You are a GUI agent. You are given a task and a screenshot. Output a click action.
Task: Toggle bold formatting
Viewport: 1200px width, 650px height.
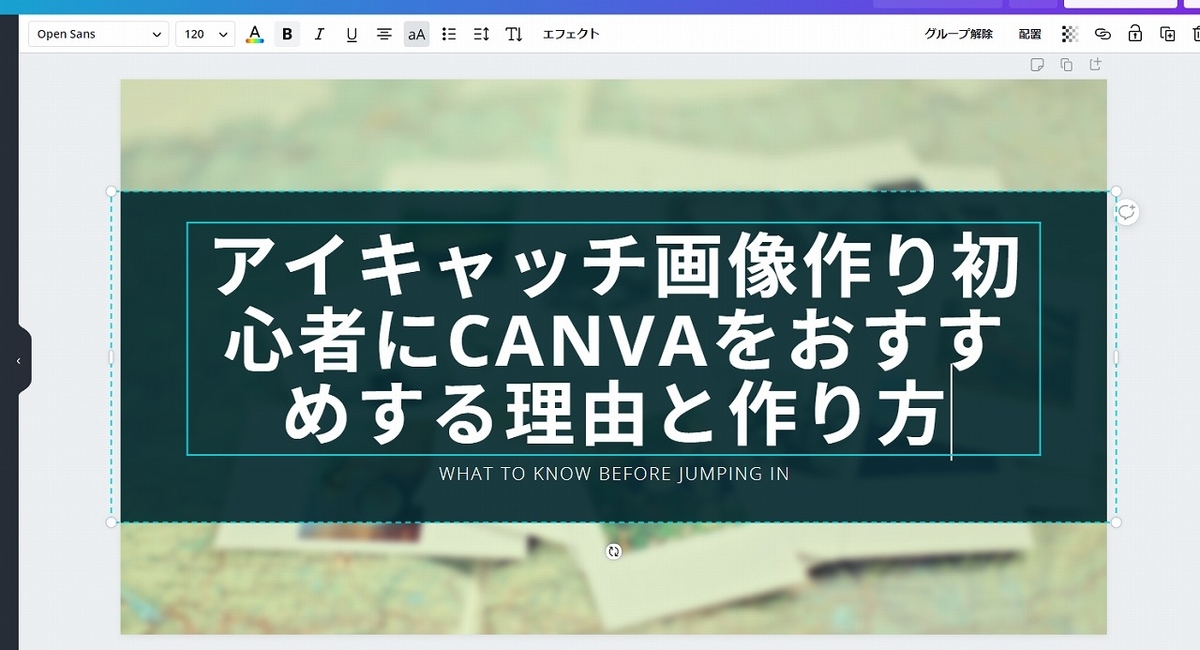pyautogui.click(x=287, y=34)
